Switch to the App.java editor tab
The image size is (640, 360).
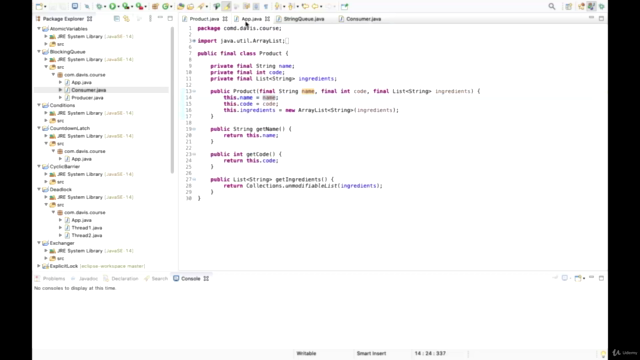click(251, 19)
